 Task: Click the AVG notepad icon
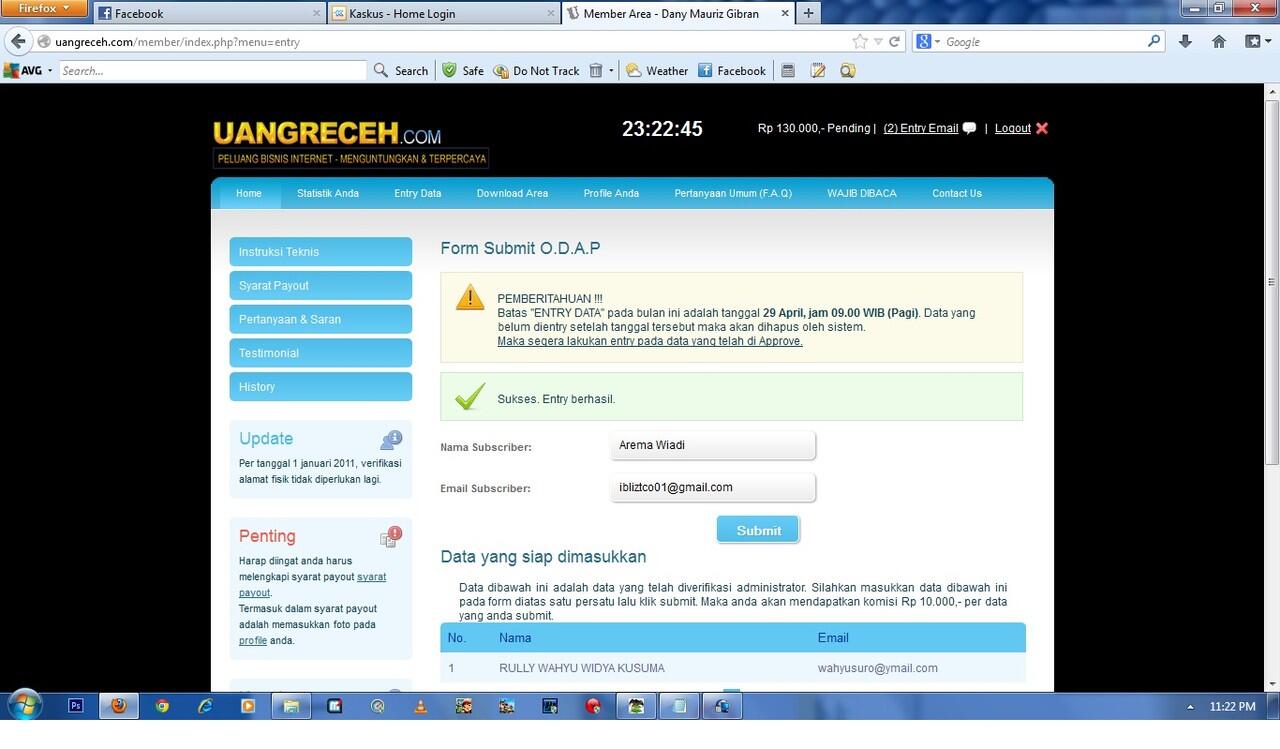[x=818, y=70]
